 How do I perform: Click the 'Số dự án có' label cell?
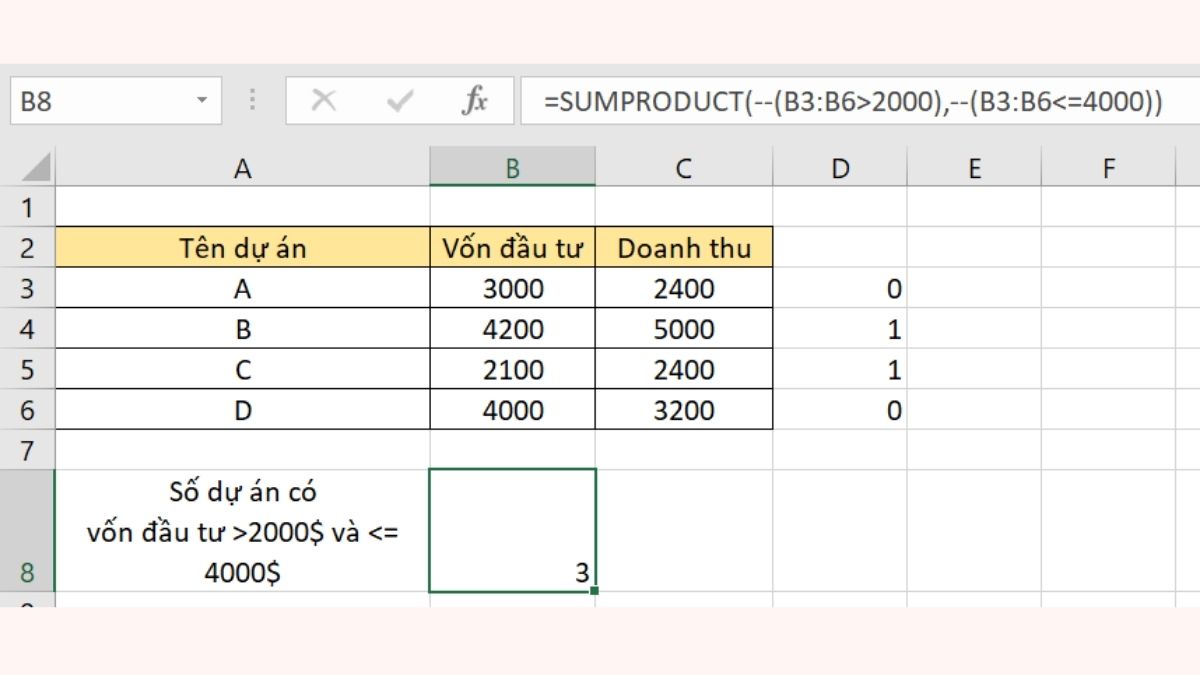(242, 531)
